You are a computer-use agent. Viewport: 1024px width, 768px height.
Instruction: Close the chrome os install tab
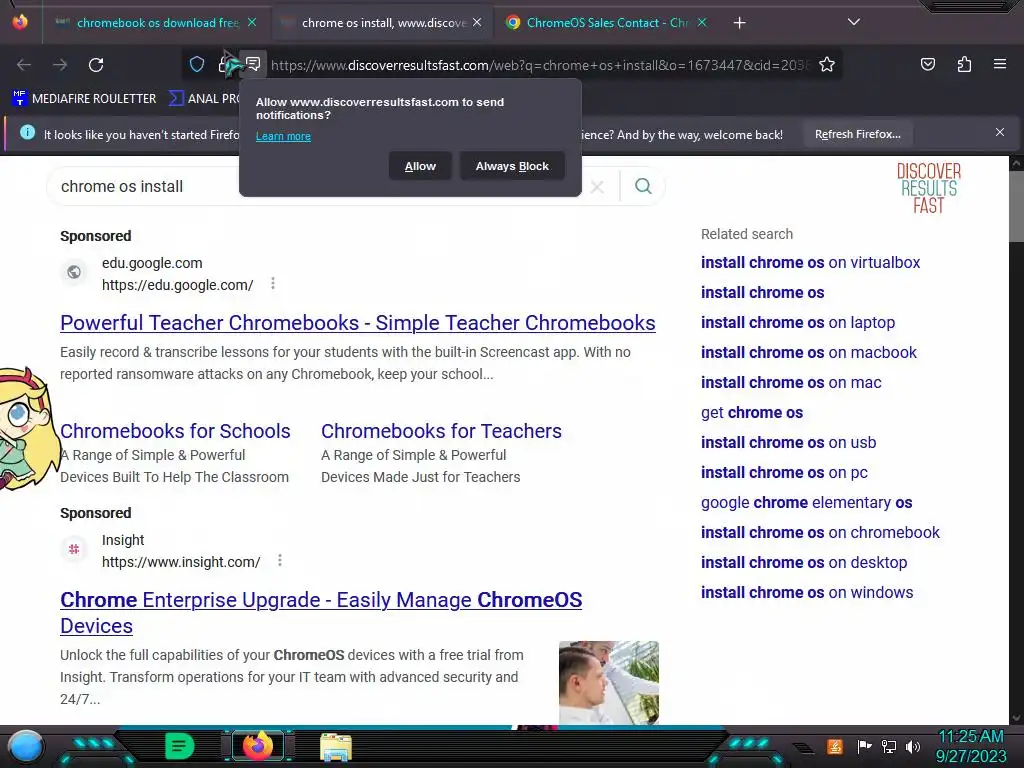(x=477, y=22)
